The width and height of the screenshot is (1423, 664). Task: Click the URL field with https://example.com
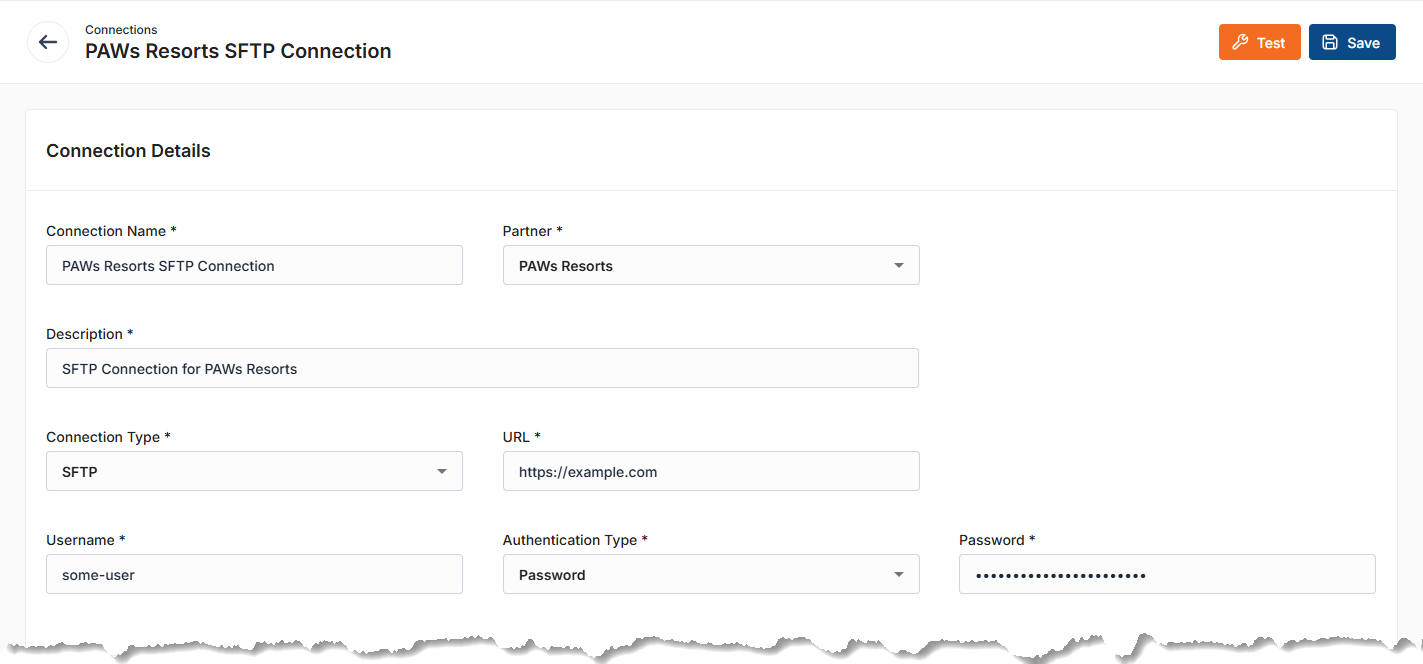710,472
